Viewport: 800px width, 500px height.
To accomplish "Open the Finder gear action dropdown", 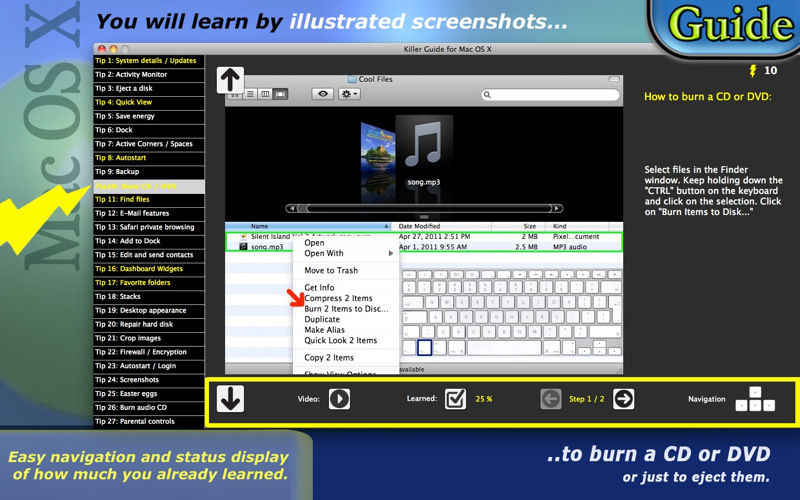I will [x=349, y=94].
